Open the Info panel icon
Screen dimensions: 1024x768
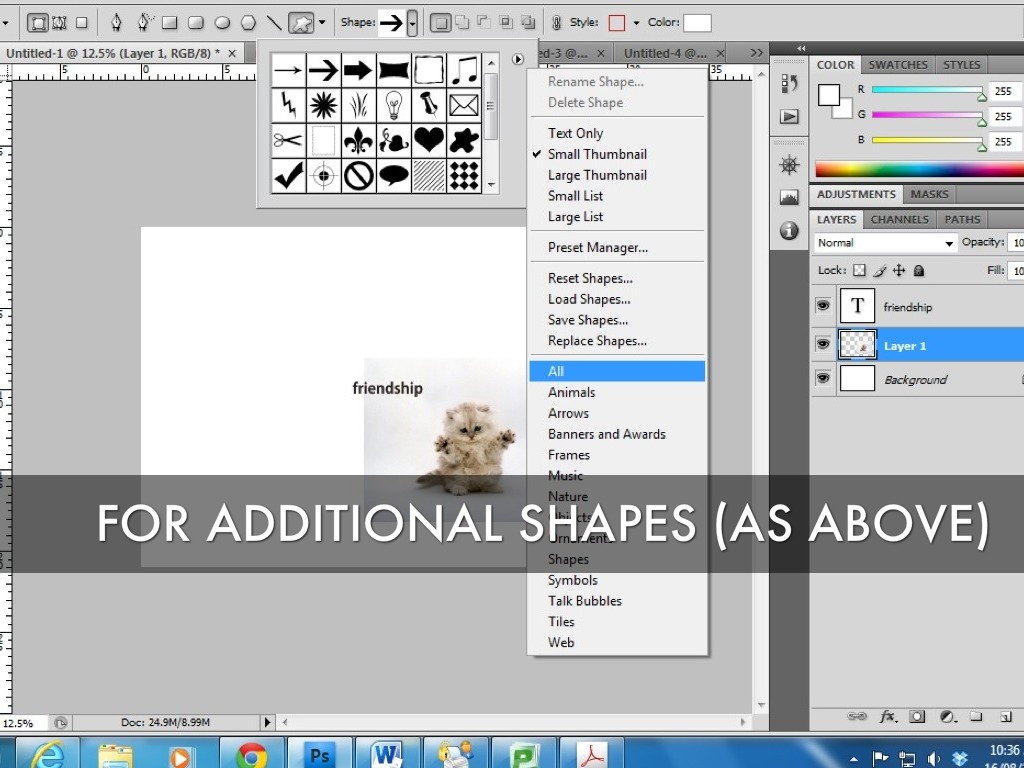(x=789, y=231)
